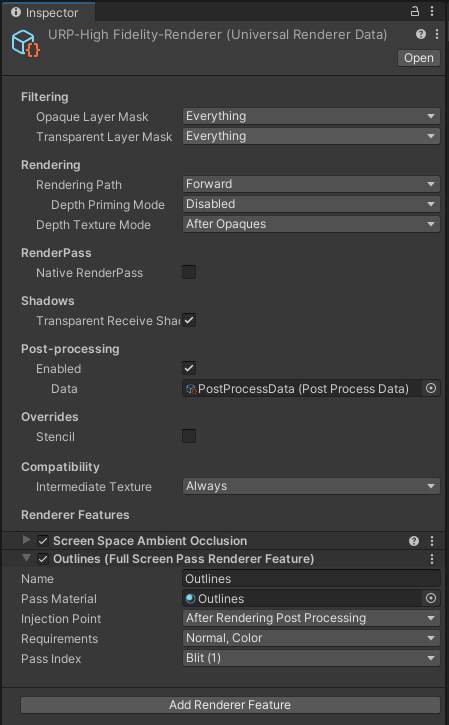Viewport: 449px width, 725px height.
Task: Toggle the Native RenderPass checkbox
Action: tap(189, 272)
